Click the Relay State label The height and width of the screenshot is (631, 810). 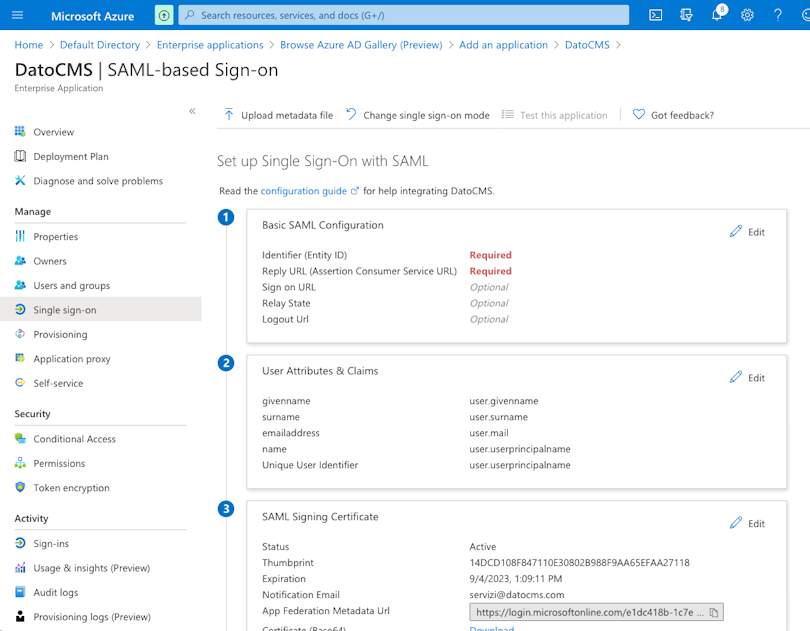click(286, 303)
